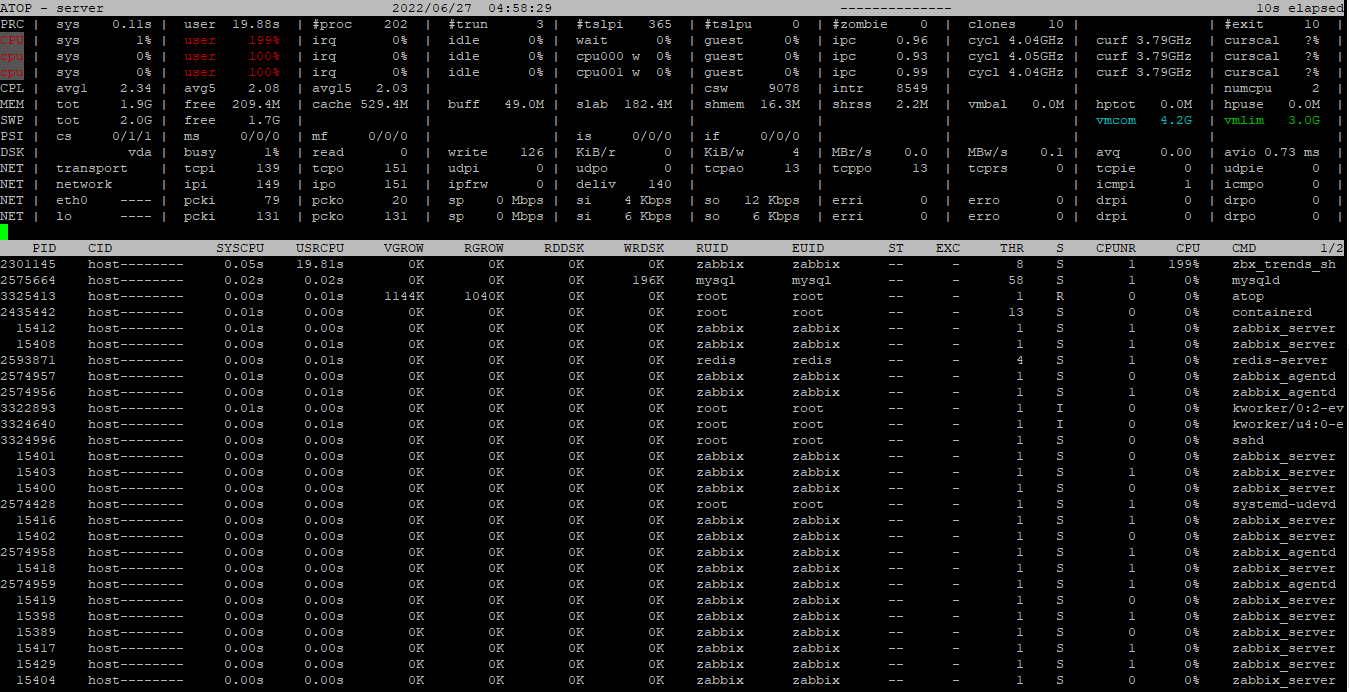Click the PID column header
1349x692 pixels.
(x=44, y=248)
